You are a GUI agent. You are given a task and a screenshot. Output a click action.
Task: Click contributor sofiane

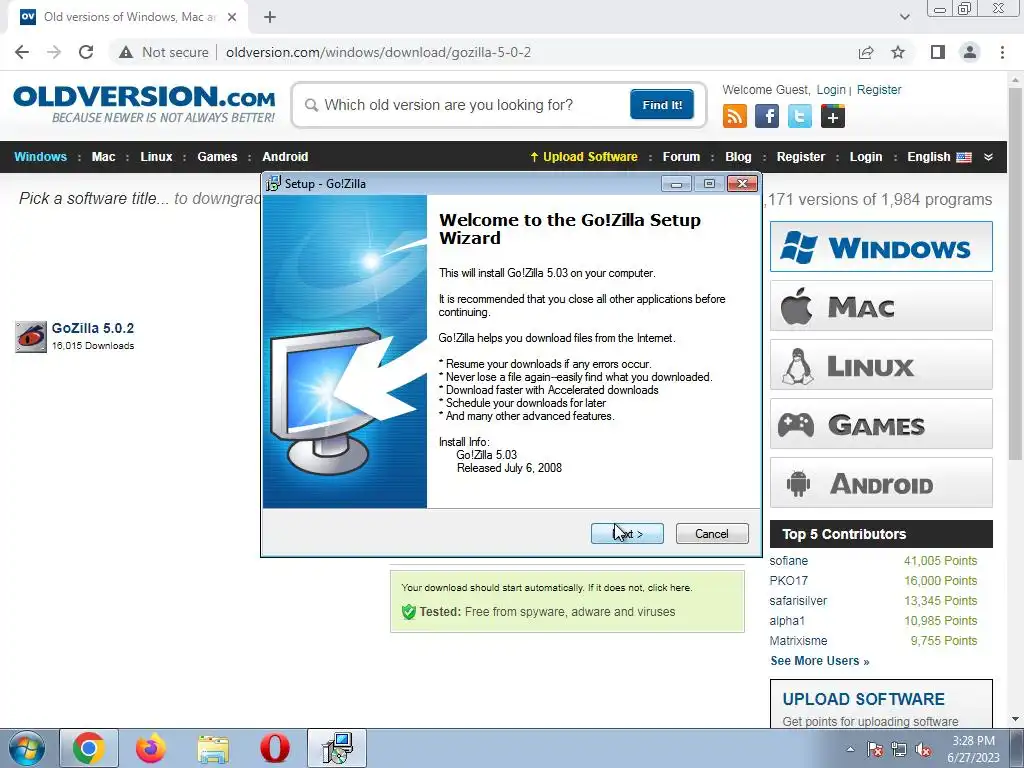coord(788,560)
